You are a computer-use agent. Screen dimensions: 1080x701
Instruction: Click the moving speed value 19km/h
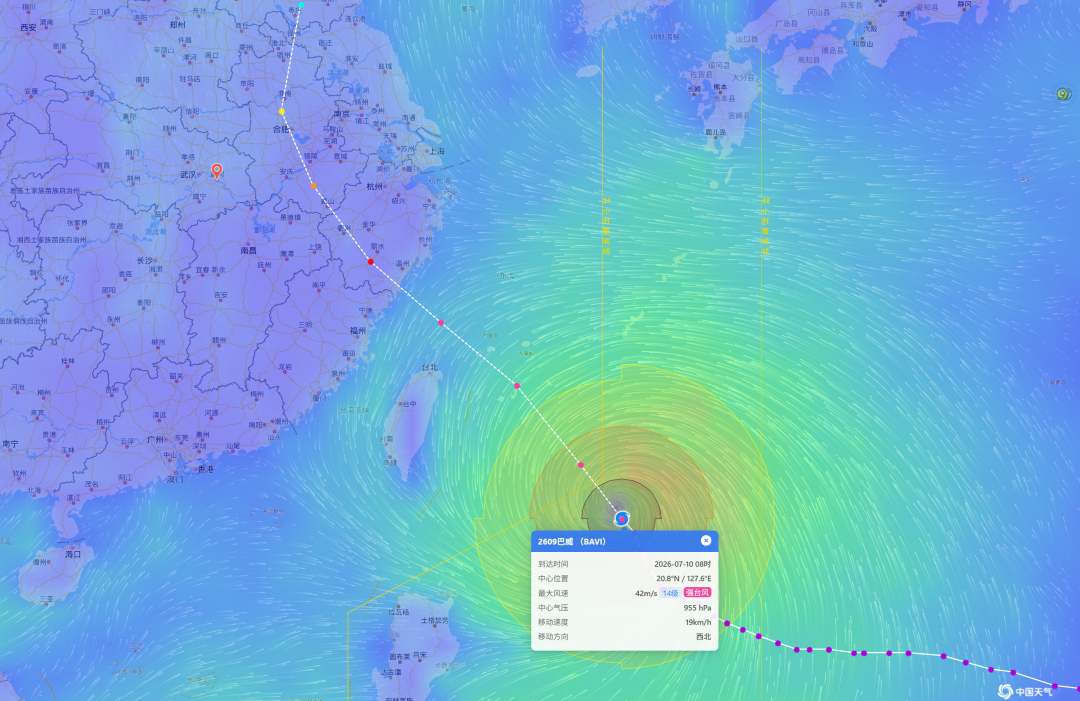[698, 622]
